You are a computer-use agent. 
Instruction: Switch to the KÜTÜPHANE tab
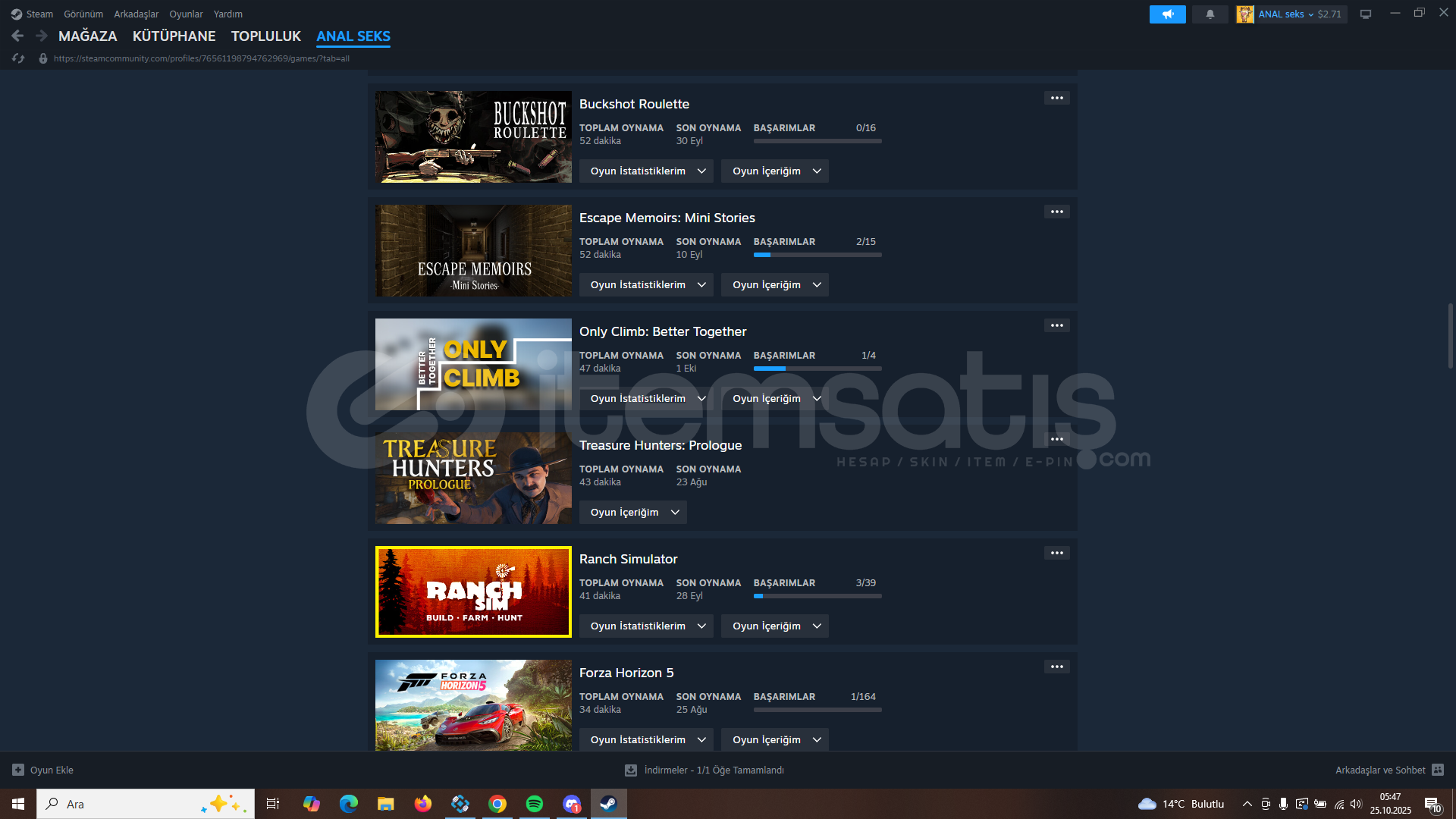click(174, 36)
